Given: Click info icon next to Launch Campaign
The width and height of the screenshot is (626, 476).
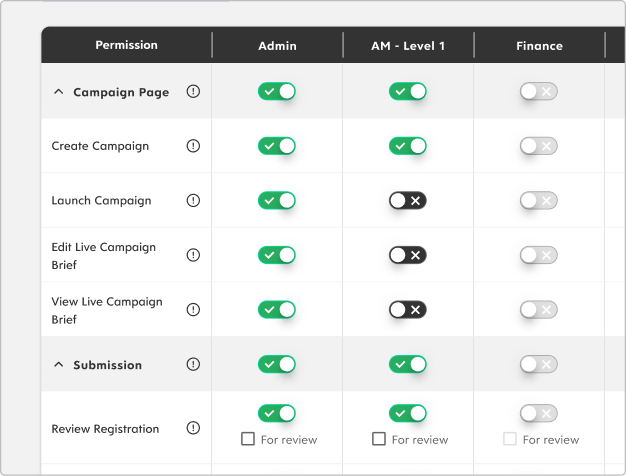Looking at the screenshot, I should pos(193,200).
